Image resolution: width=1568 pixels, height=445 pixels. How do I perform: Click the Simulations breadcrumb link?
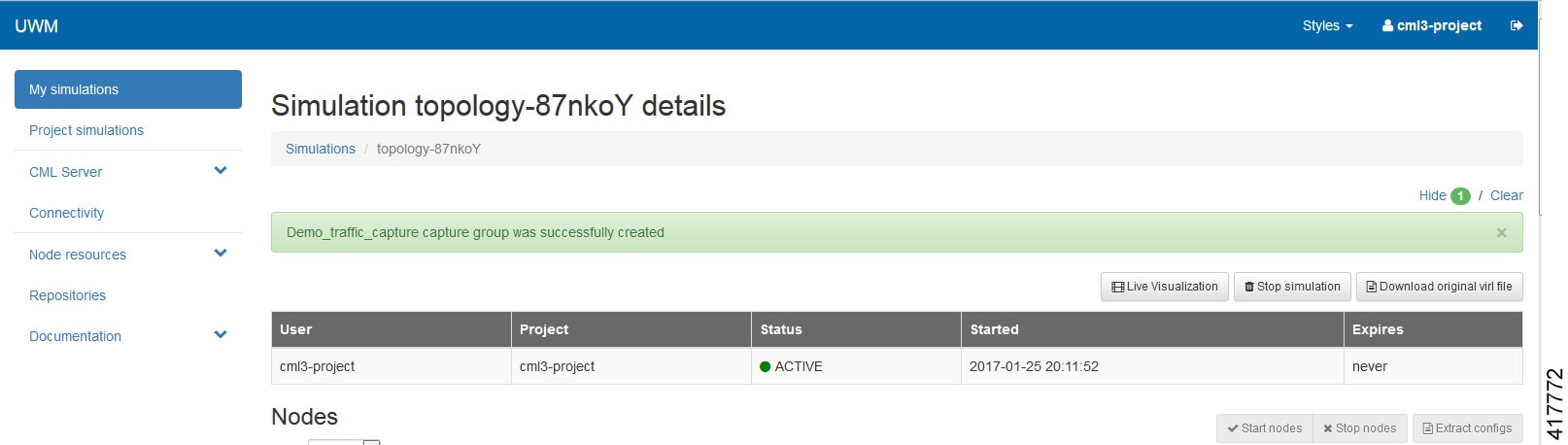tap(320, 149)
